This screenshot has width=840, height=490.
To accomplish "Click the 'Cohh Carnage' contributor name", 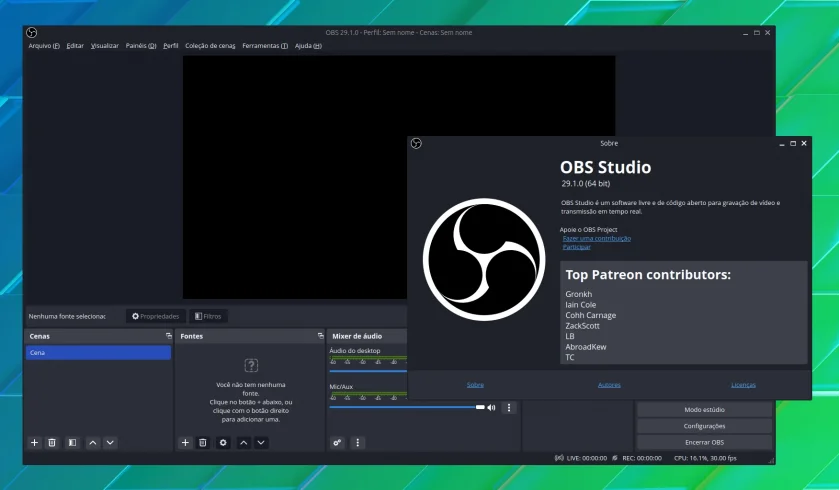I will pos(590,315).
